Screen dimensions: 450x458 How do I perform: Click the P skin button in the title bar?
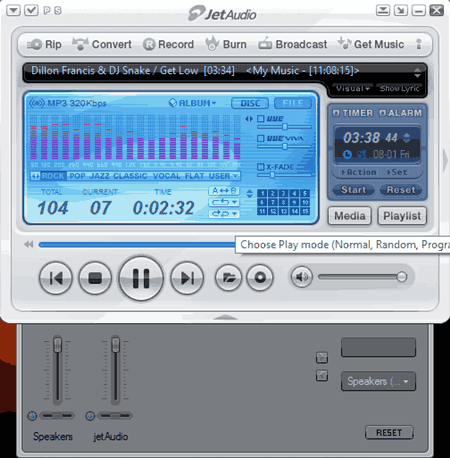[47, 11]
